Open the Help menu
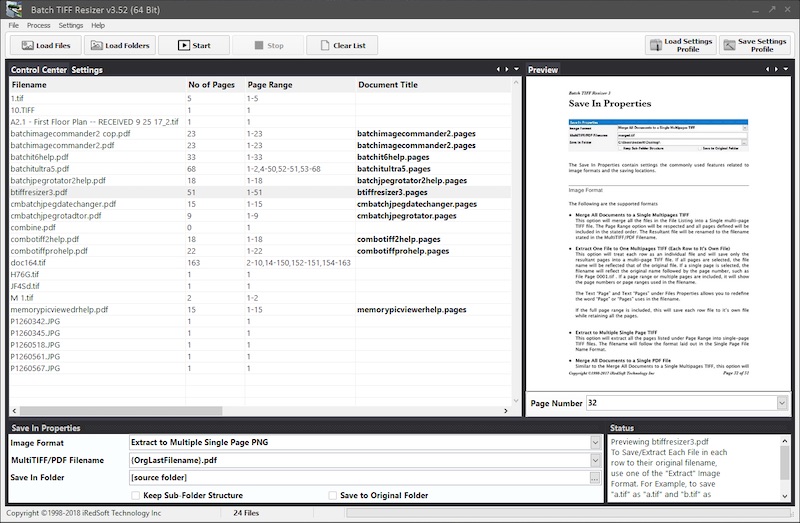This screenshot has height=523, width=800. 98,25
